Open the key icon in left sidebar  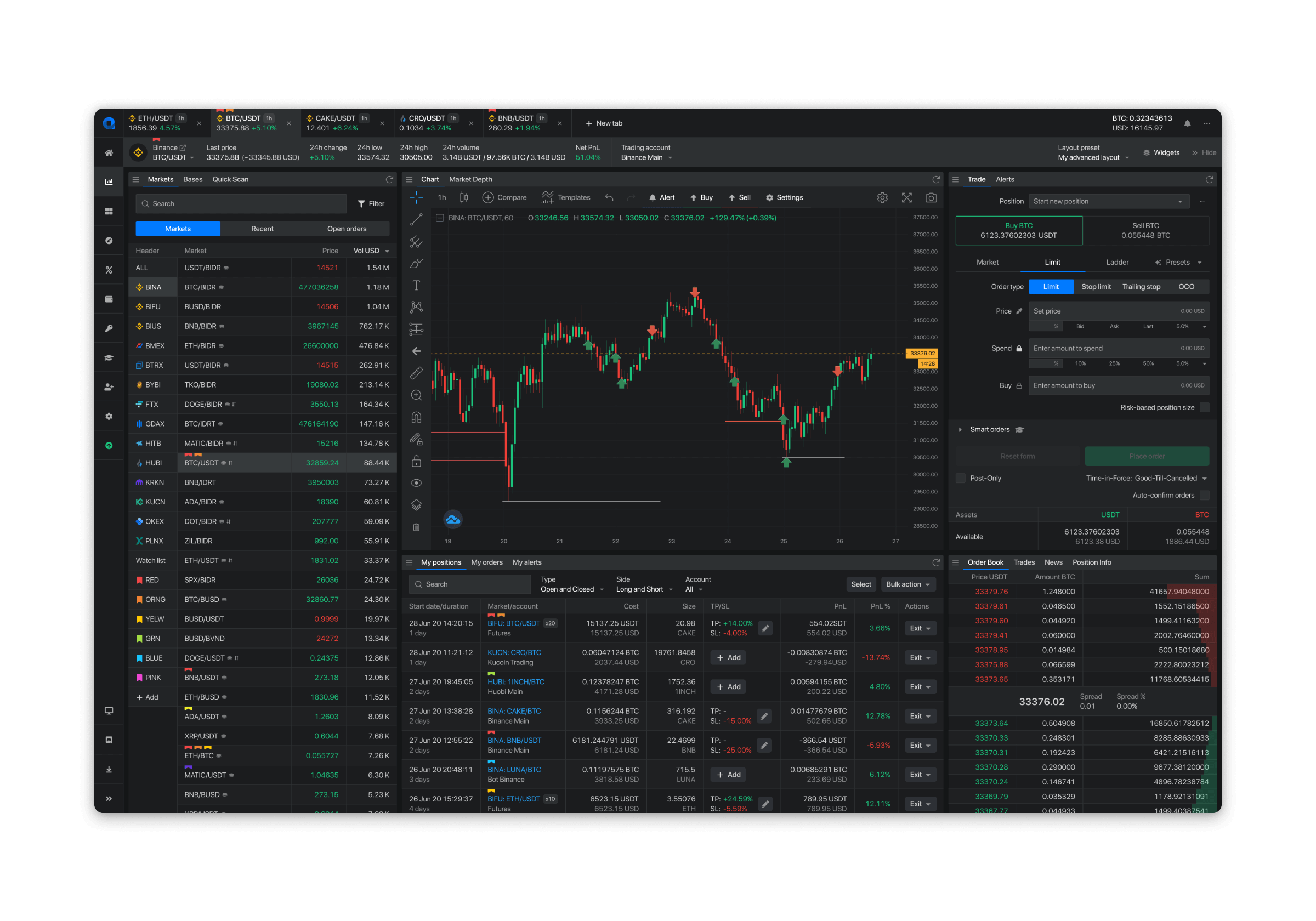coord(109,328)
